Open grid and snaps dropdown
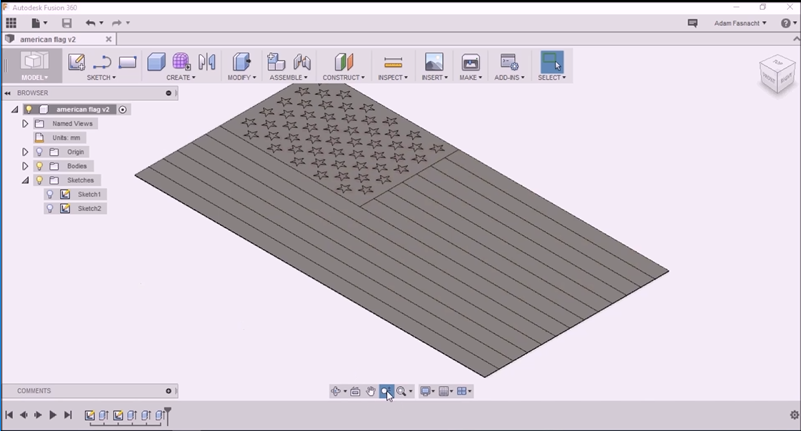801x431 pixels. click(446, 391)
